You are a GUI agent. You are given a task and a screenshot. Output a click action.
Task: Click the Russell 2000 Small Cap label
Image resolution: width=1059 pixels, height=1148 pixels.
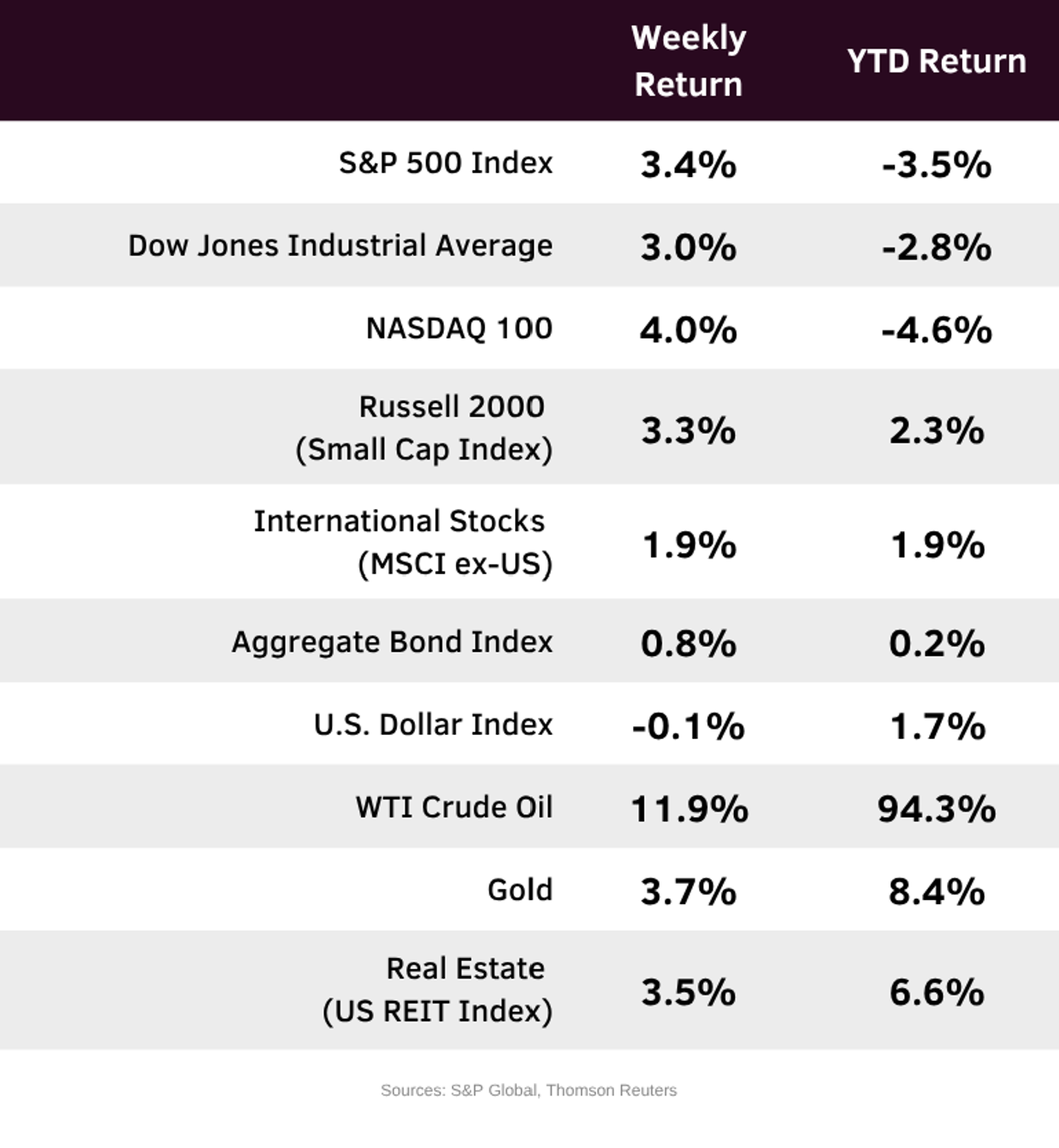click(425, 428)
